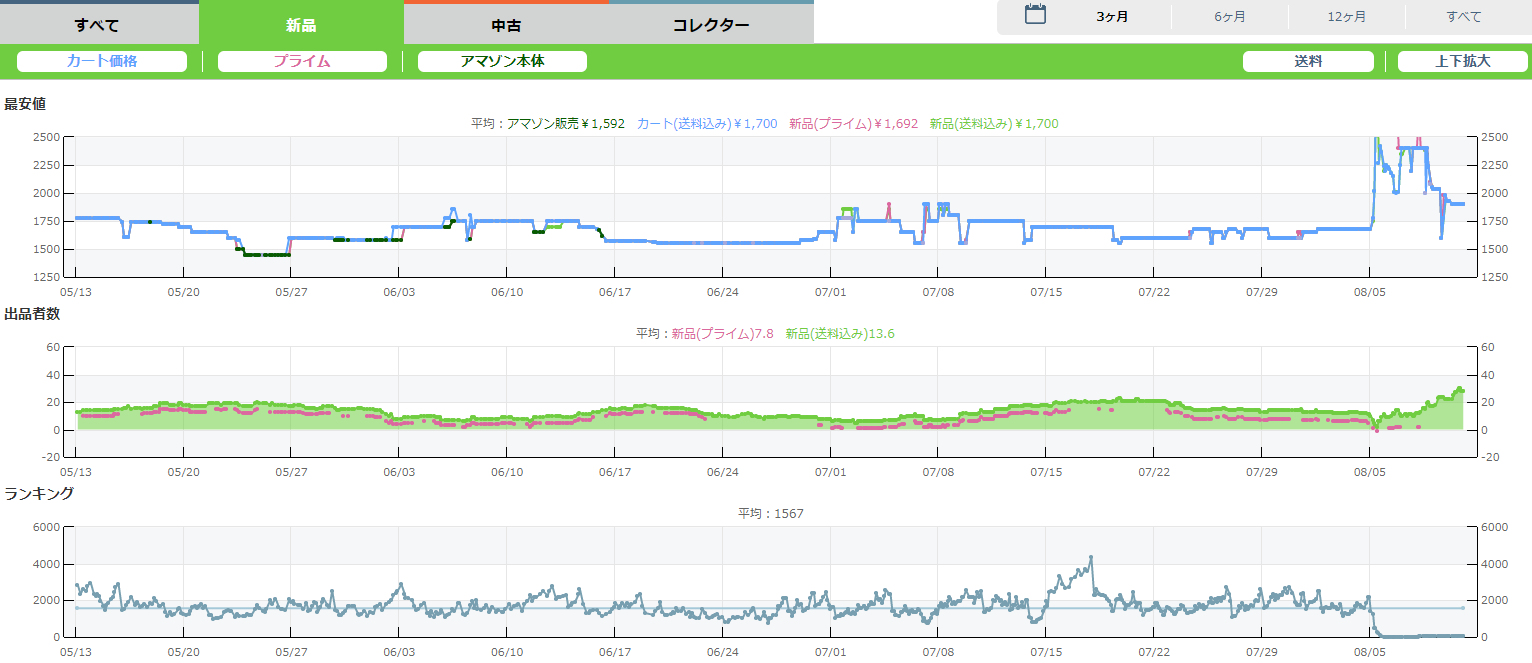Open the calendar date picker icon
The width and height of the screenshot is (1532, 663).
point(1036,15)
